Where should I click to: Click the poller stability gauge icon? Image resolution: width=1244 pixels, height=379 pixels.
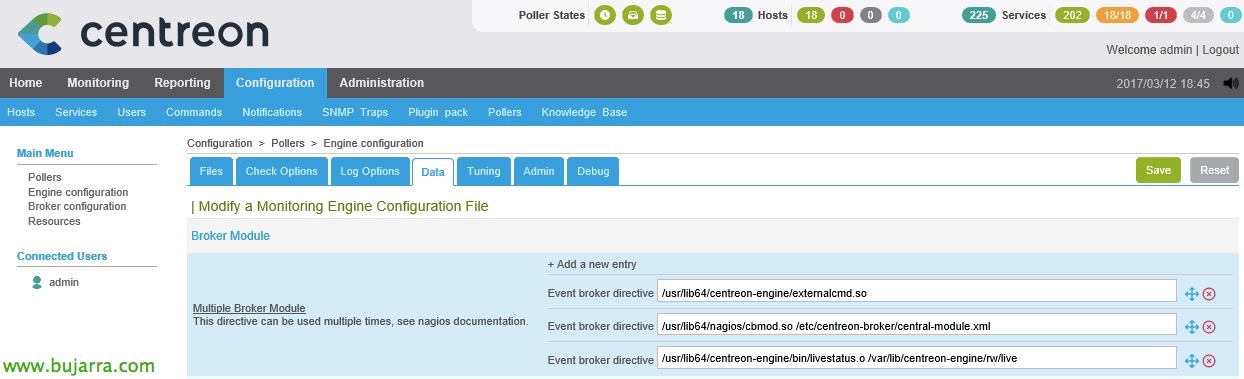[x=632, y=15]
